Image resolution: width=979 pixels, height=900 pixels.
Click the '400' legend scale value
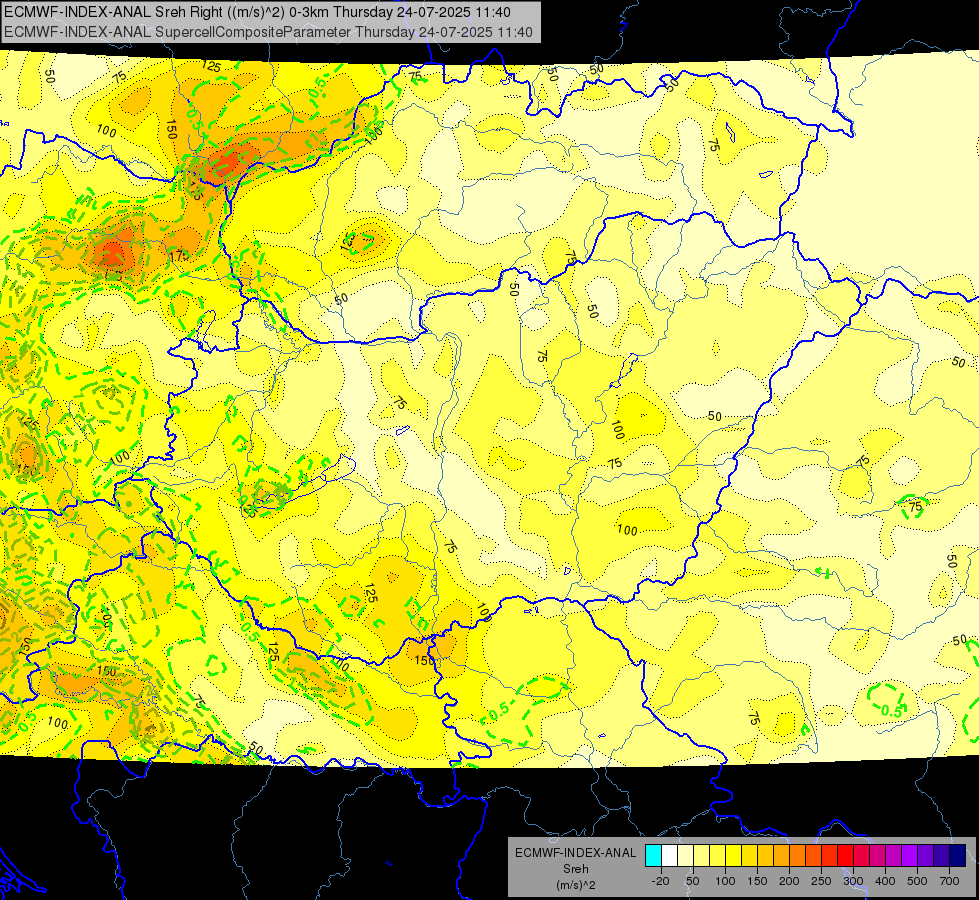[885, 881]
